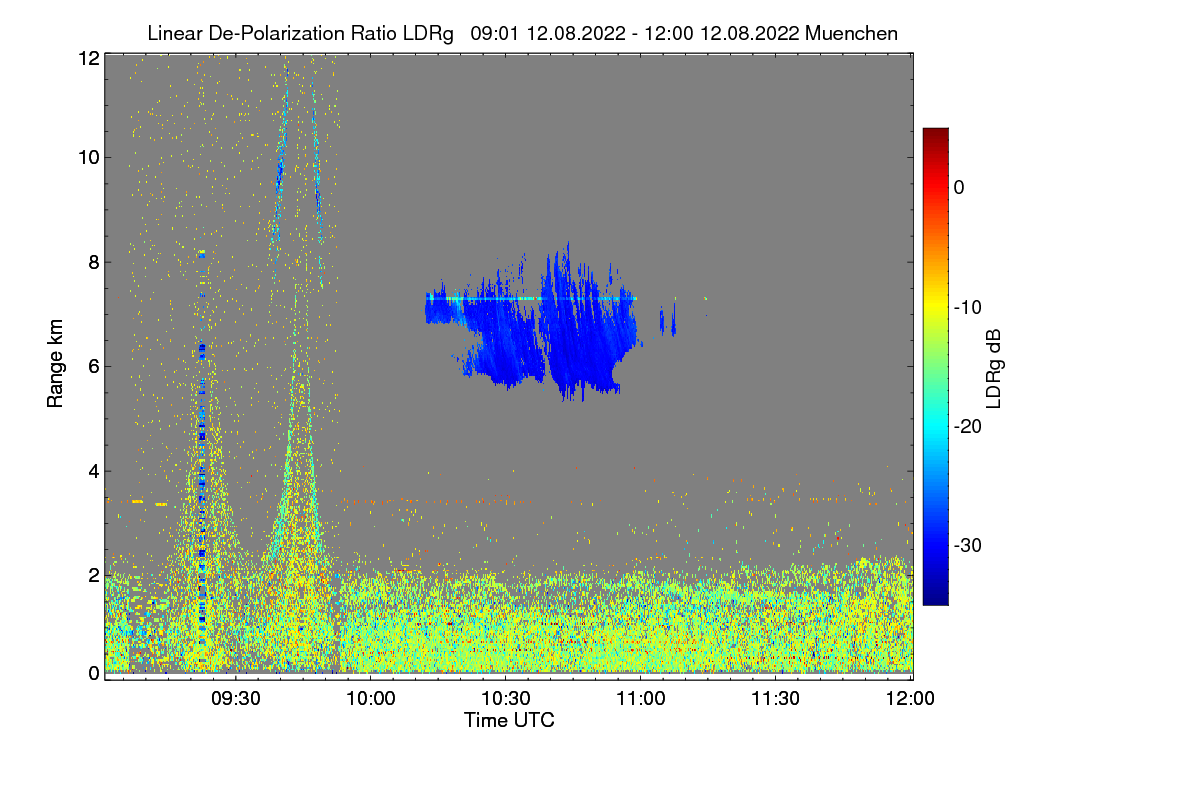Click the range tick label 4
1200x800 pixels.
click(94, 470)
